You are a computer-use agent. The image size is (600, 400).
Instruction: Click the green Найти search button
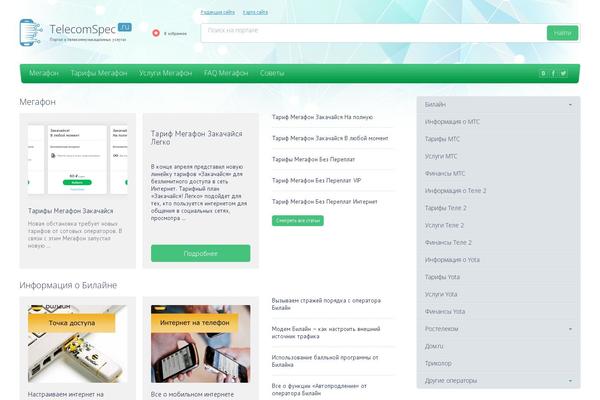562,33
